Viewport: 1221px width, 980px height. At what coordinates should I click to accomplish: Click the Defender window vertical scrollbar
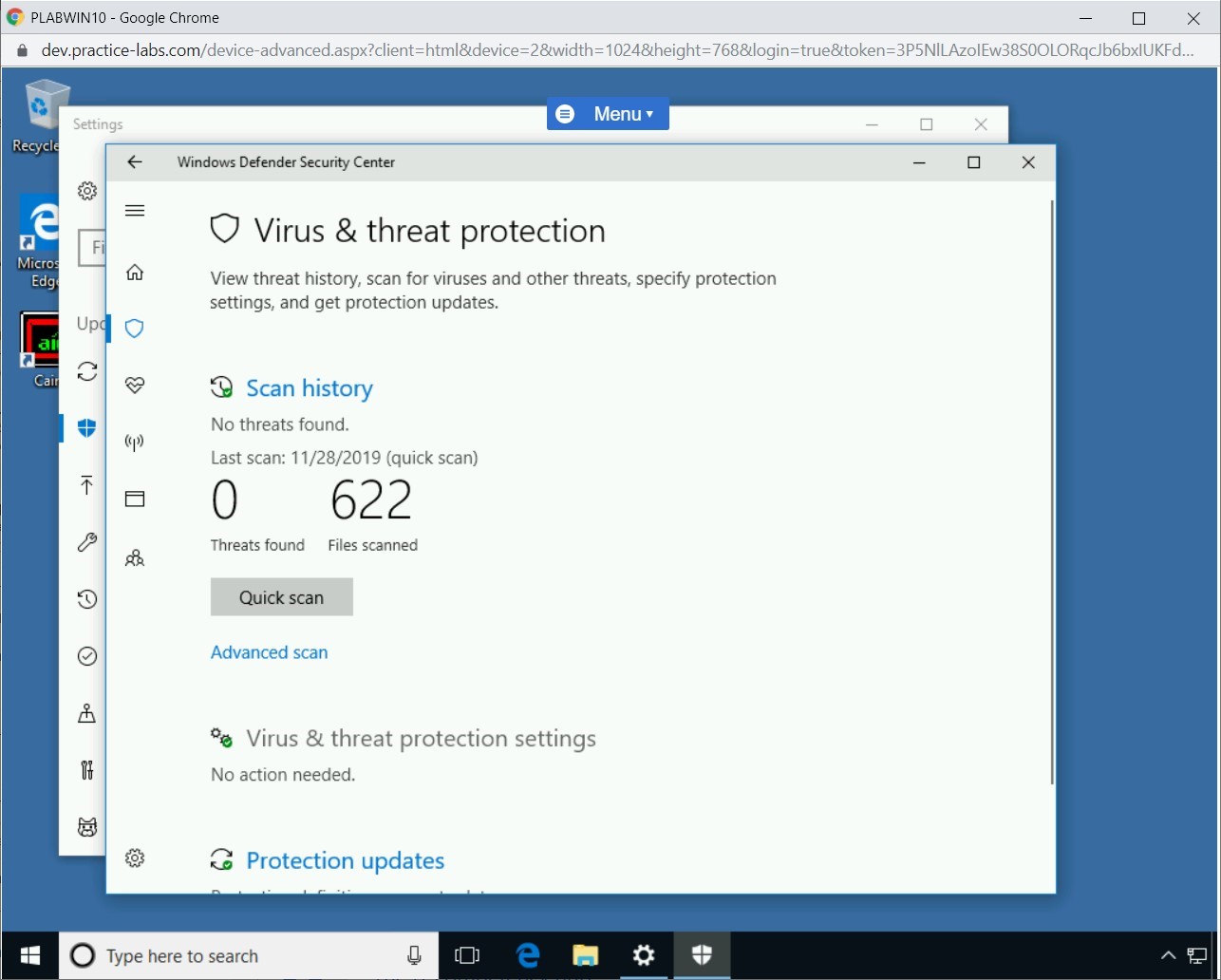click(1051, 492)
